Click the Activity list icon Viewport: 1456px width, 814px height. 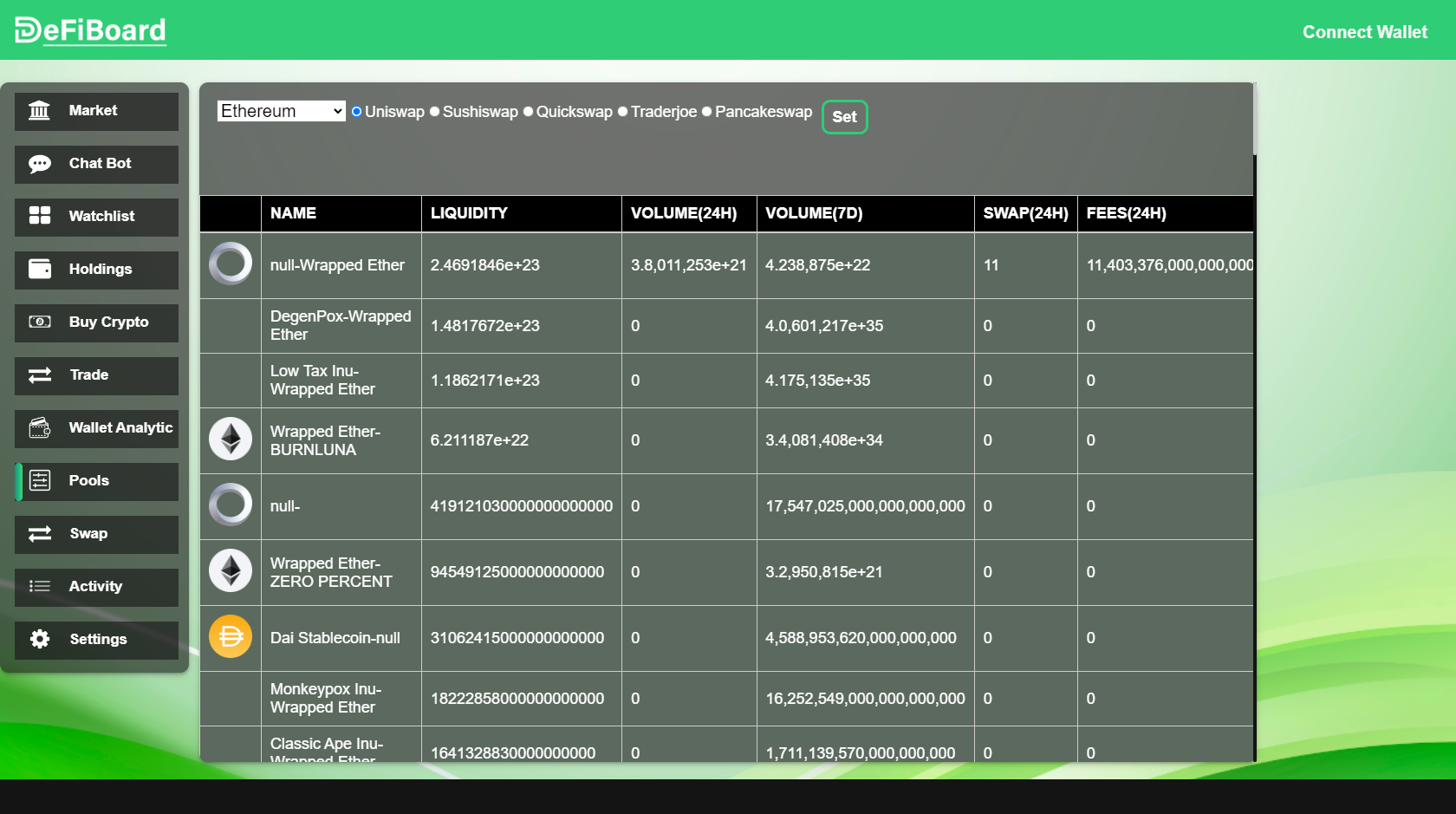(x=40, y=586)
